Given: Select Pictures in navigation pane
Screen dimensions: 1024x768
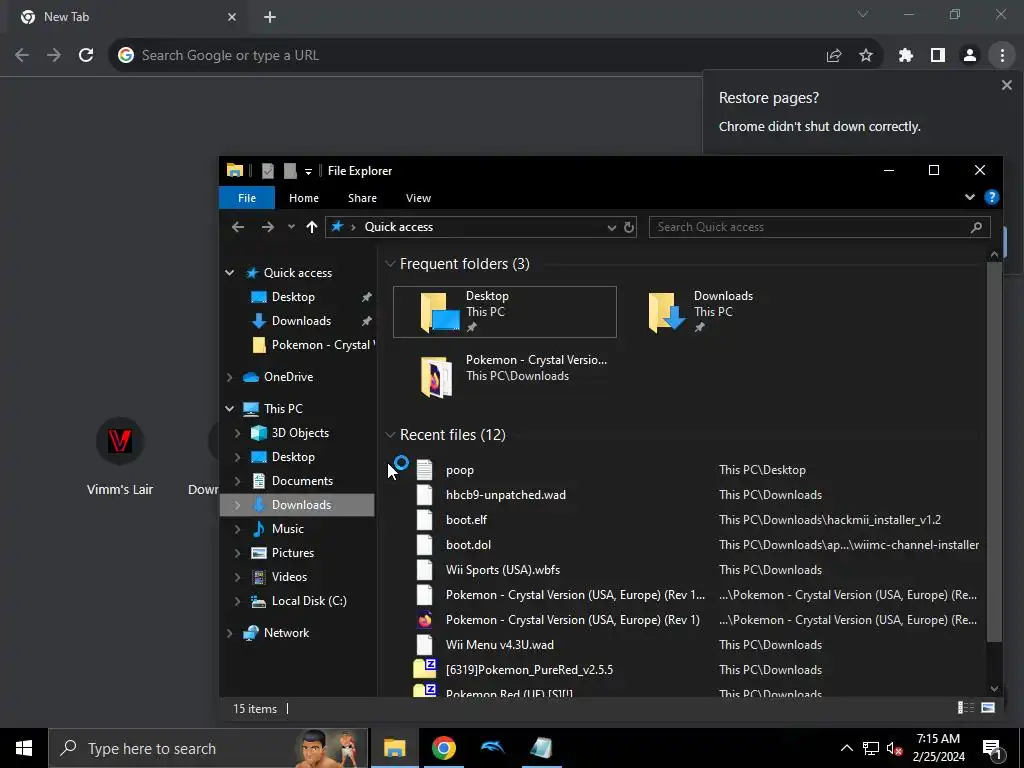Looking at the screenshot, I should coord(293,553).
